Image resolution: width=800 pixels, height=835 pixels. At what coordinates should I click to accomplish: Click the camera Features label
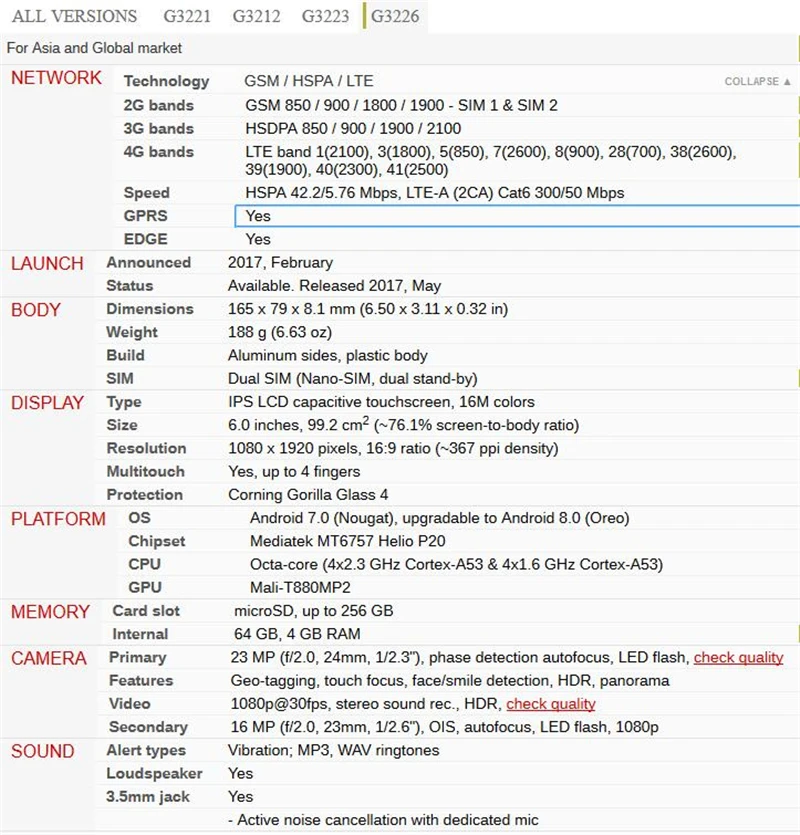141,681
